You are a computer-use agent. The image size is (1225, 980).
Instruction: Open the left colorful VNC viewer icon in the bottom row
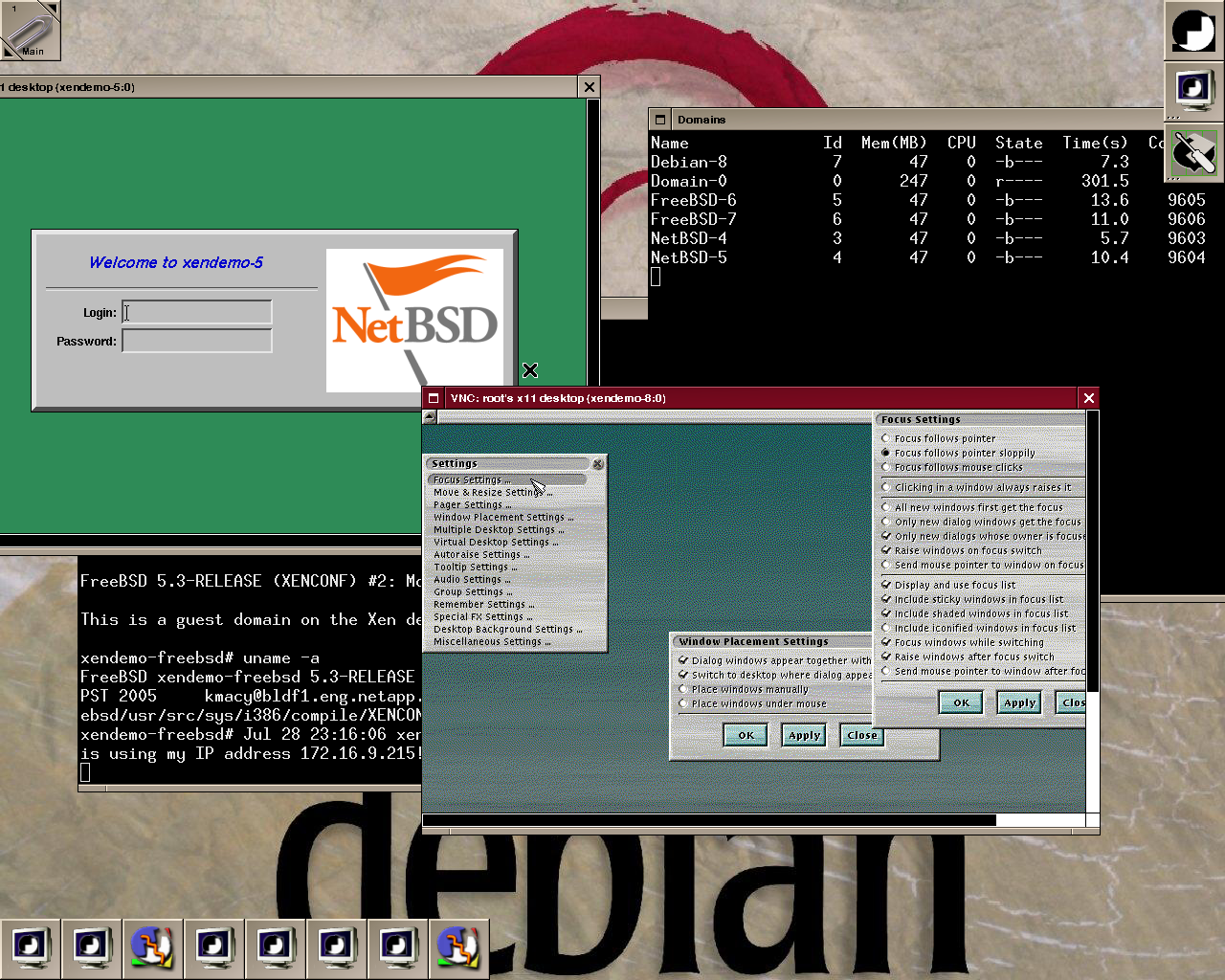153,948
